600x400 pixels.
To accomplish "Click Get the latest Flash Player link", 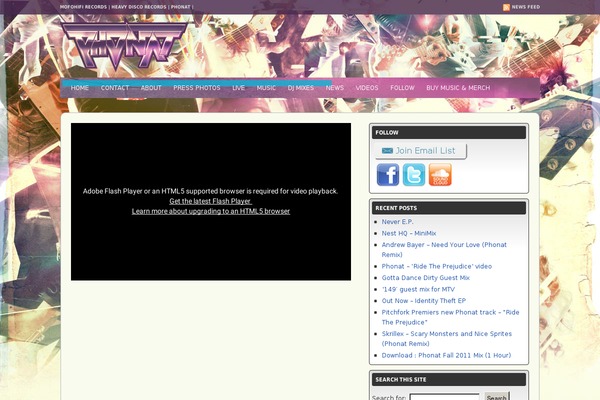I will pos(210,201).
